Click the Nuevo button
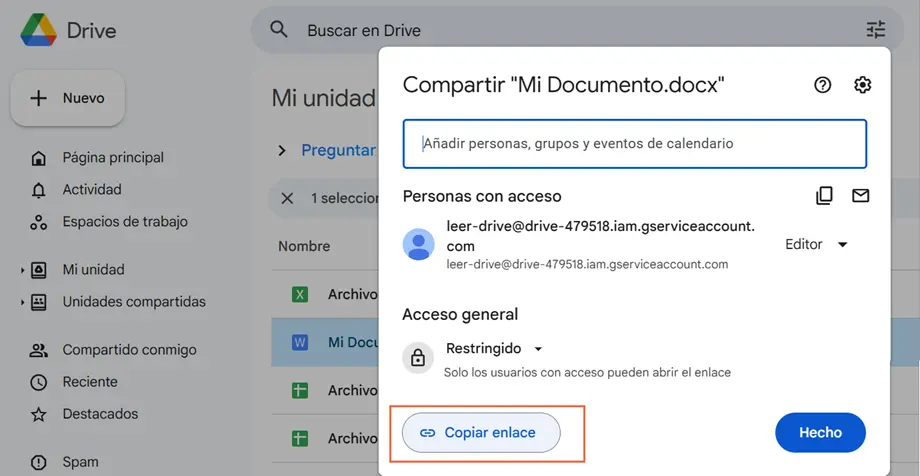The height and width of the screenshot is (476, 920). [67, 98]
